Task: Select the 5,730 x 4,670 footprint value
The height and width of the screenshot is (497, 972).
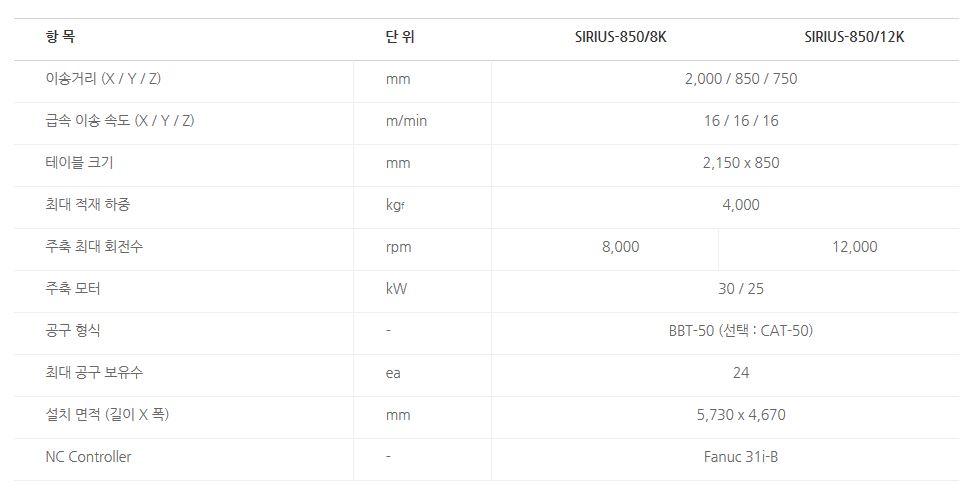Action: (740, 415)
